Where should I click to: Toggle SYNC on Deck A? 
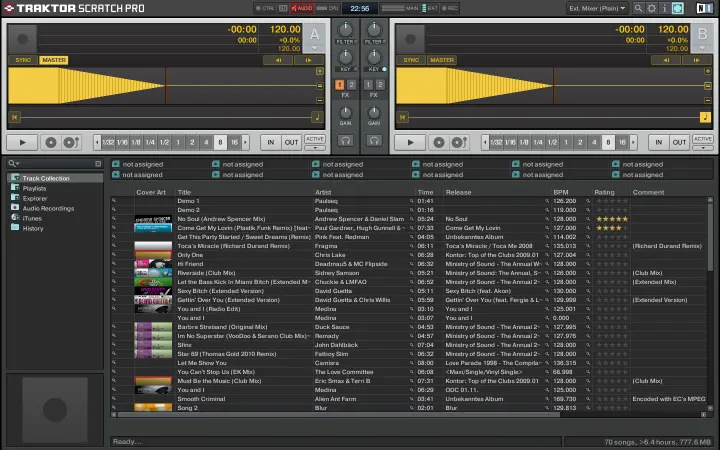click(x=23, y=60)
